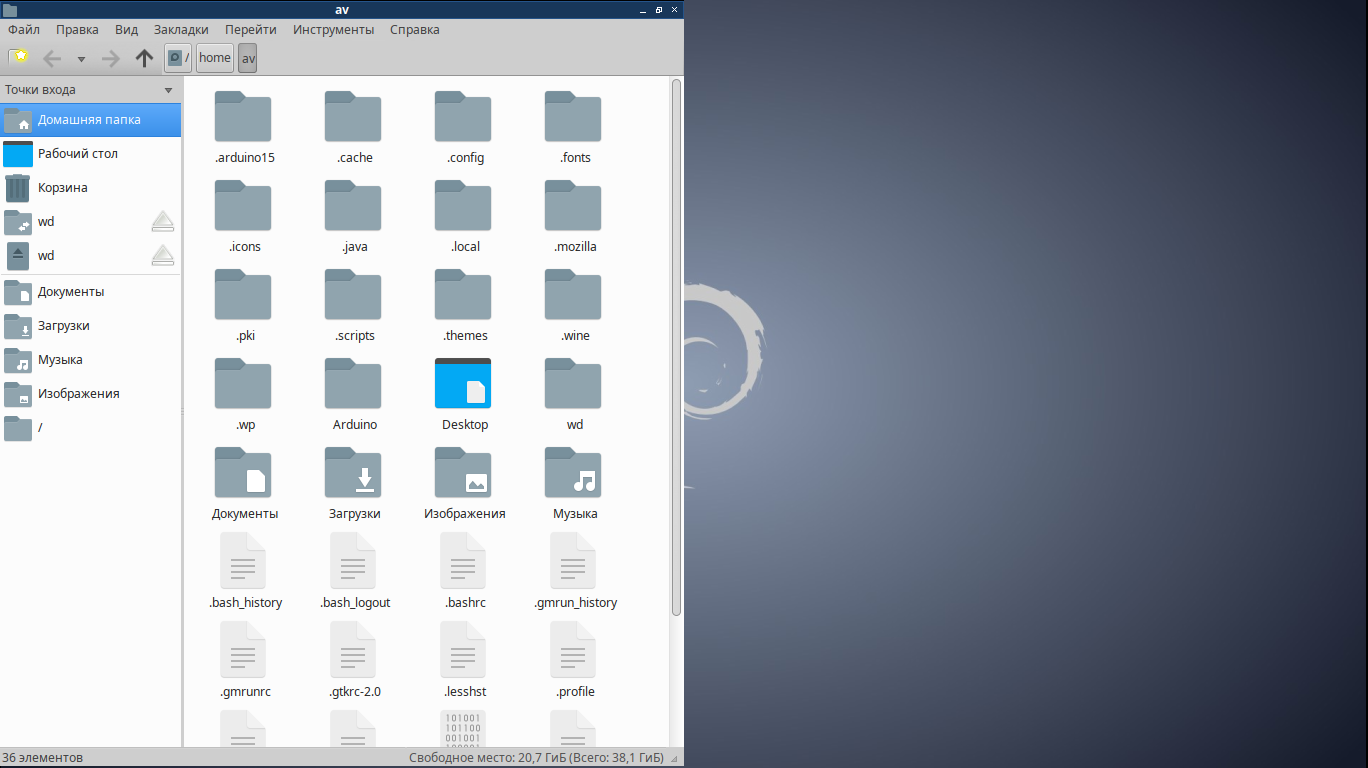This screenshot has height=768, width=1368.
Task: Click the 'av' path button
Action: 248,58
